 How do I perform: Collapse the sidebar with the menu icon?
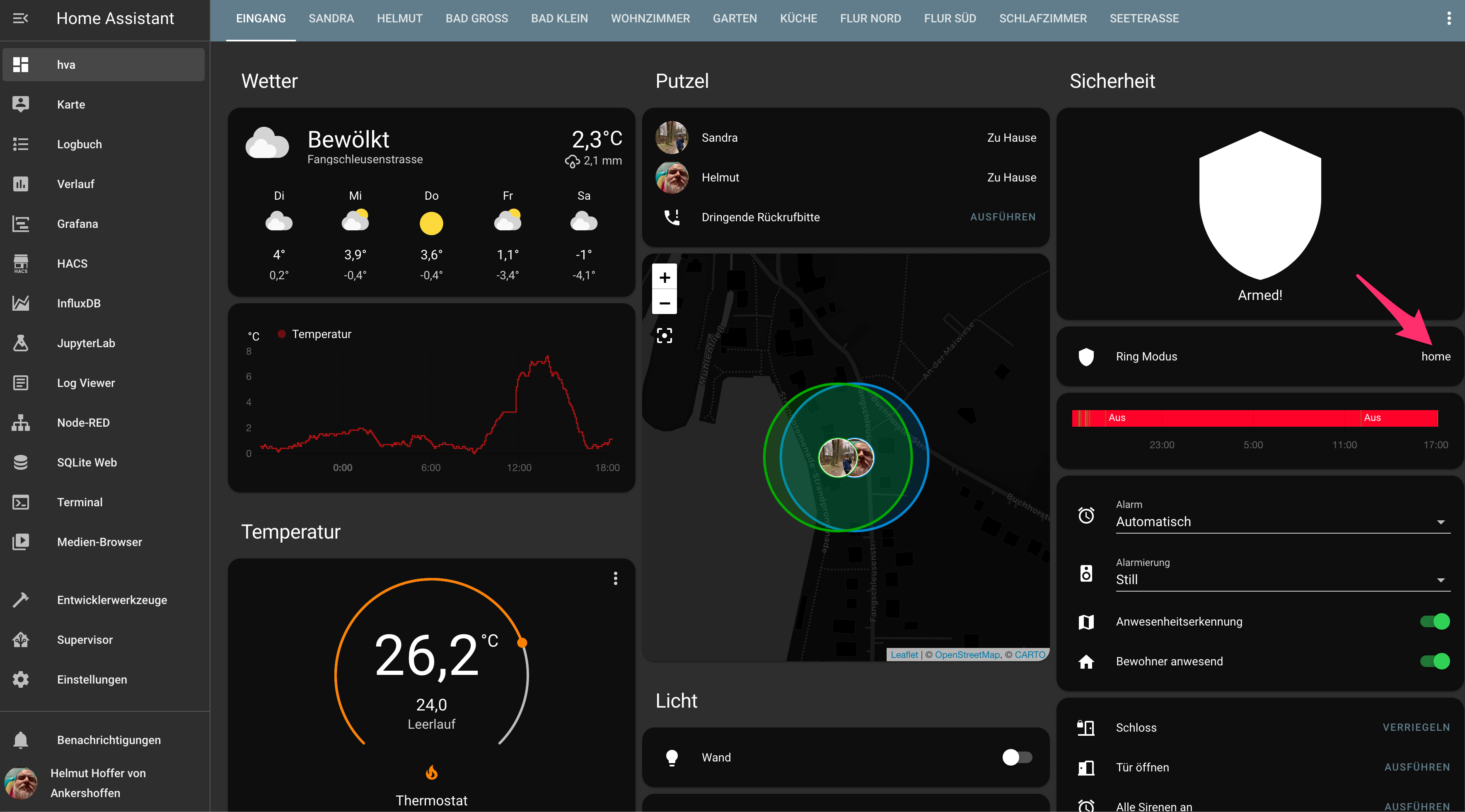pyautogui.click(x=20, y=18)
